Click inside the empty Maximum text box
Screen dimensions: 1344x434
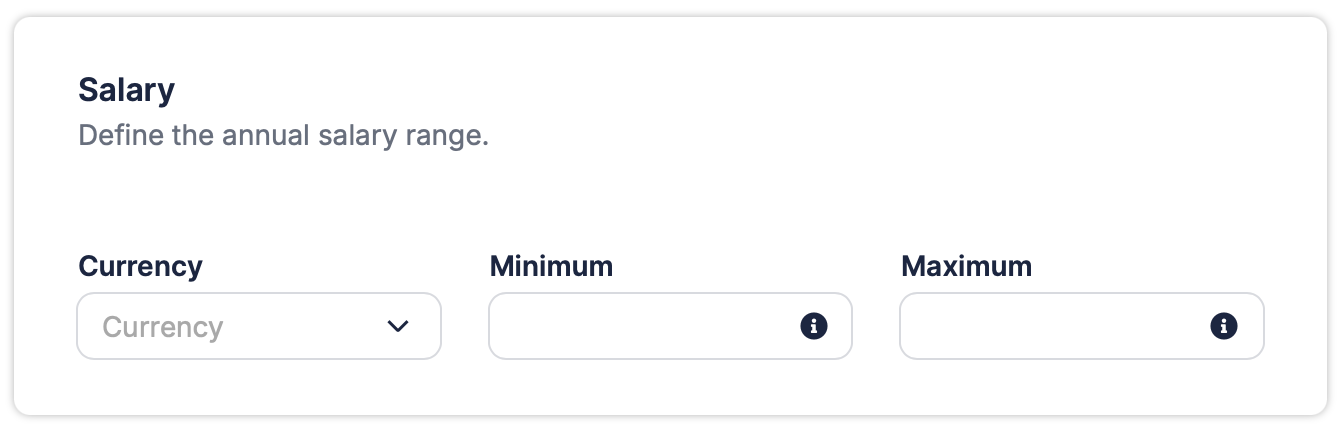pos(1050,326)
